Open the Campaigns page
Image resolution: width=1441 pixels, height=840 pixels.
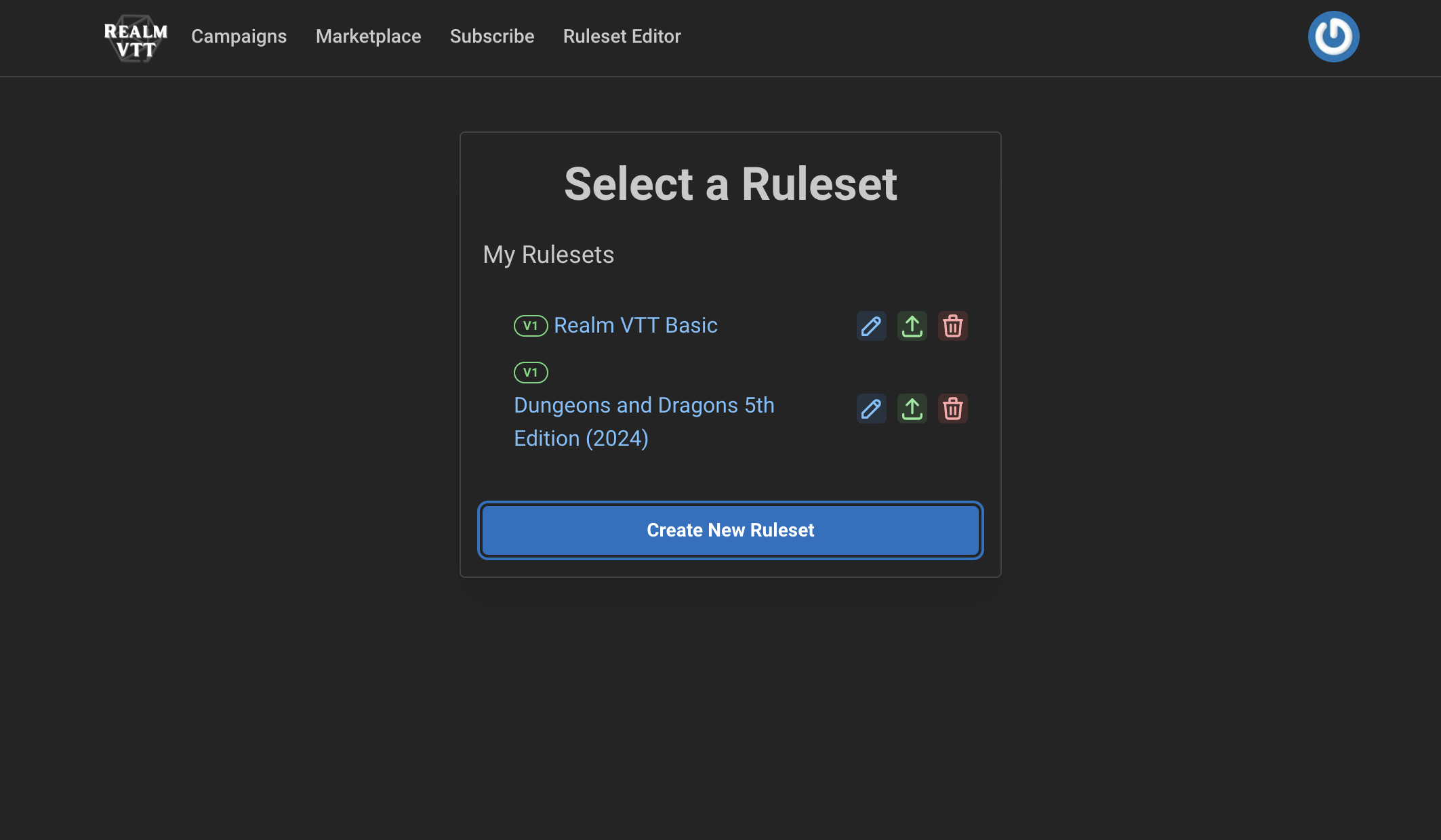pyautogui.click(x=239, y=36)
